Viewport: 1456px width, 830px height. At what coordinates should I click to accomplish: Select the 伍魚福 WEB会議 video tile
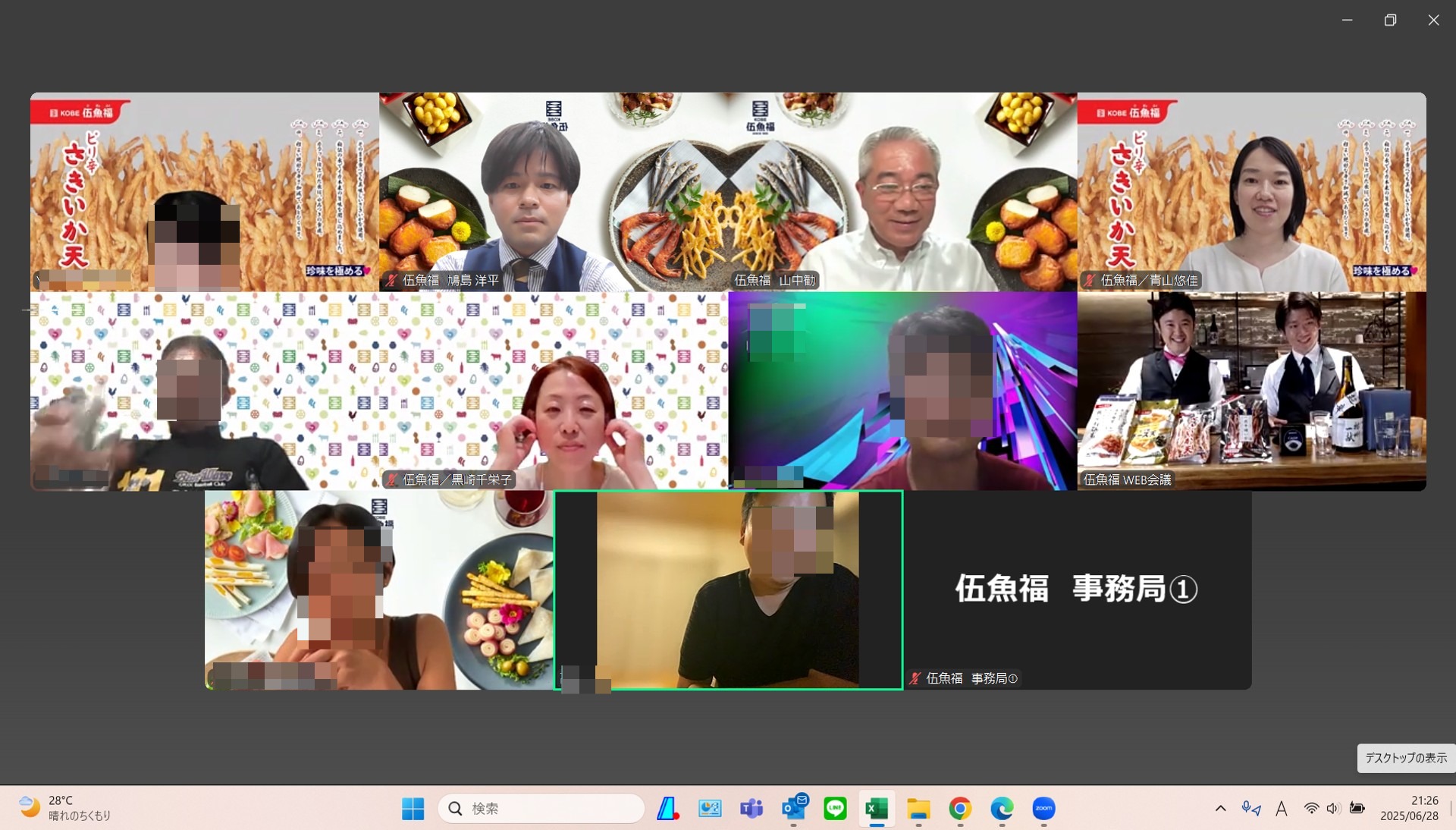tap(1251, 391)
